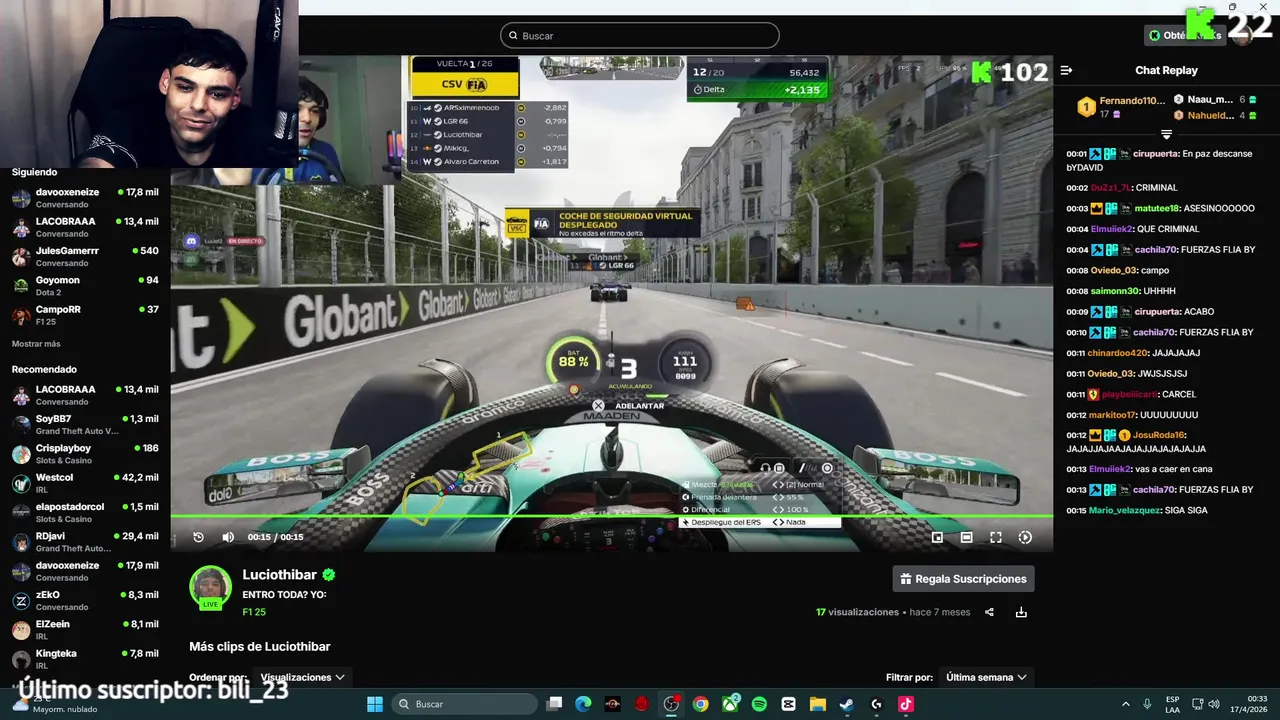Click Mario_velazquez username in chat
Viewport: 1280px width, 720px height.
pyautogui.click(x=1126, y=510)
